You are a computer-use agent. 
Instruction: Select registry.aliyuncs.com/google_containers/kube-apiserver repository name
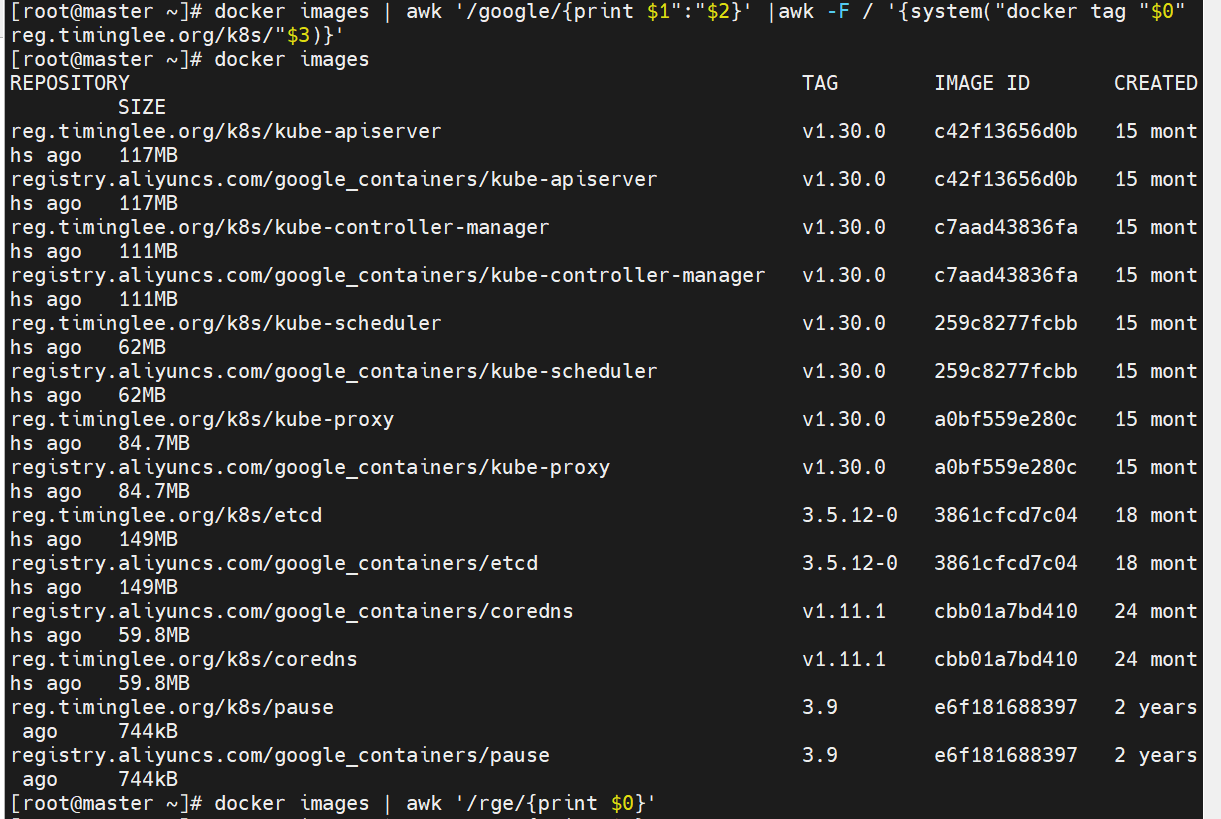click(334, 179)
